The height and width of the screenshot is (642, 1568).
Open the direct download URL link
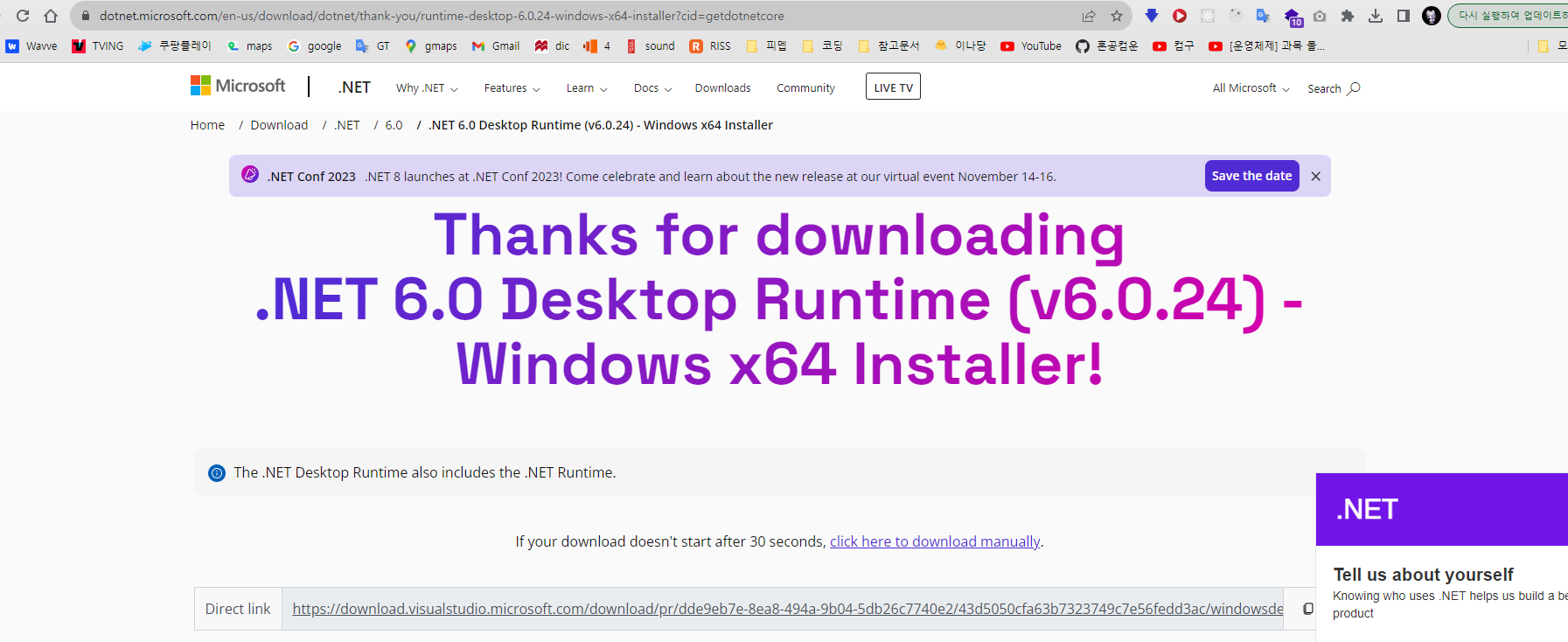pyautogui.click(x=787, y=609)
